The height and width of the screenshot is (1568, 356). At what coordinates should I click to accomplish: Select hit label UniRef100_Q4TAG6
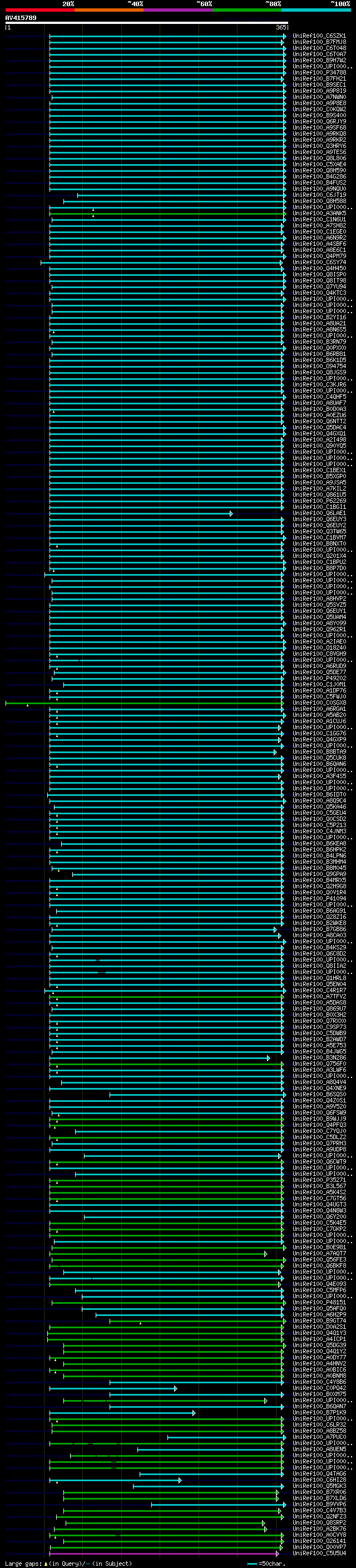coord(319,1473)
